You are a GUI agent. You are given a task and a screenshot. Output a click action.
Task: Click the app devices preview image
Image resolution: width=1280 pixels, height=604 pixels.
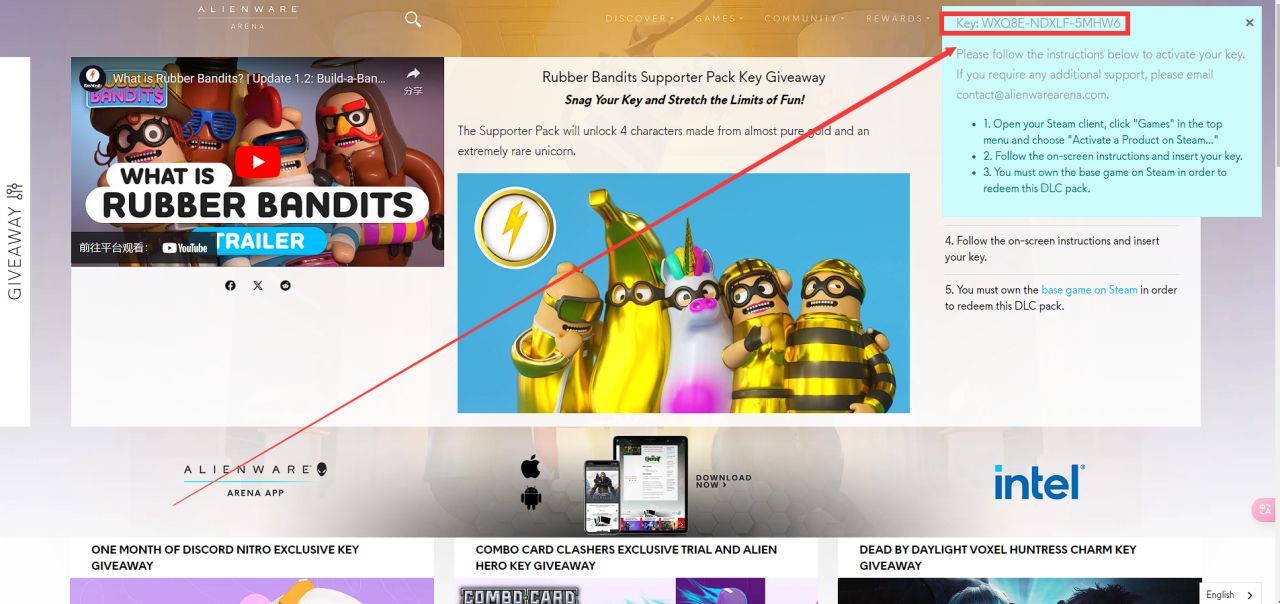636,484
